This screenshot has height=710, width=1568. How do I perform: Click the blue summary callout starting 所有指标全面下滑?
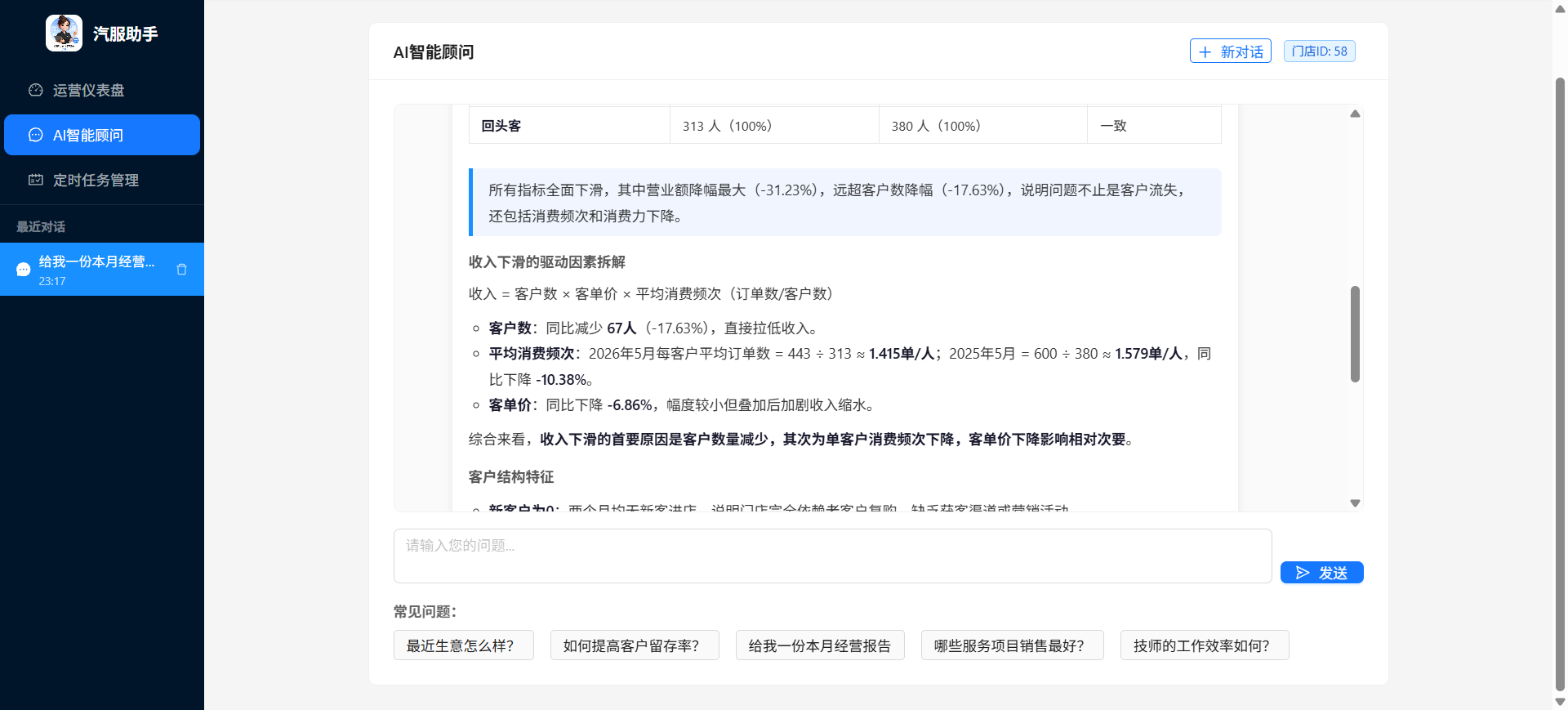[845, 203]
